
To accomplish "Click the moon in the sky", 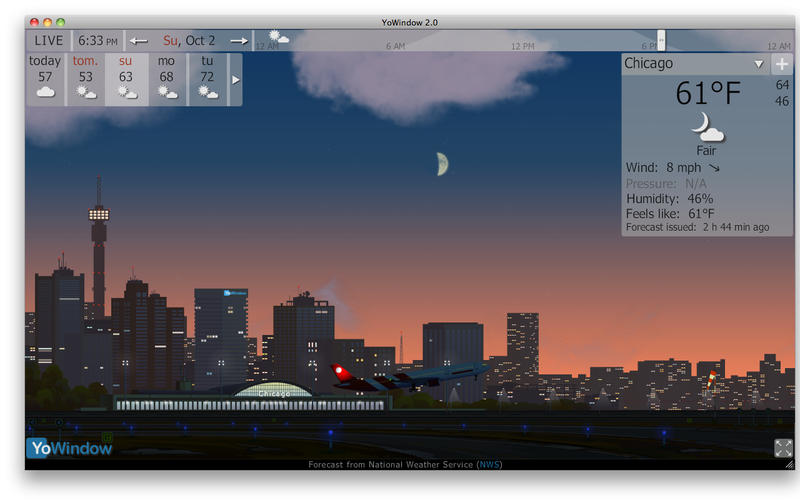I will pos(443,164).
